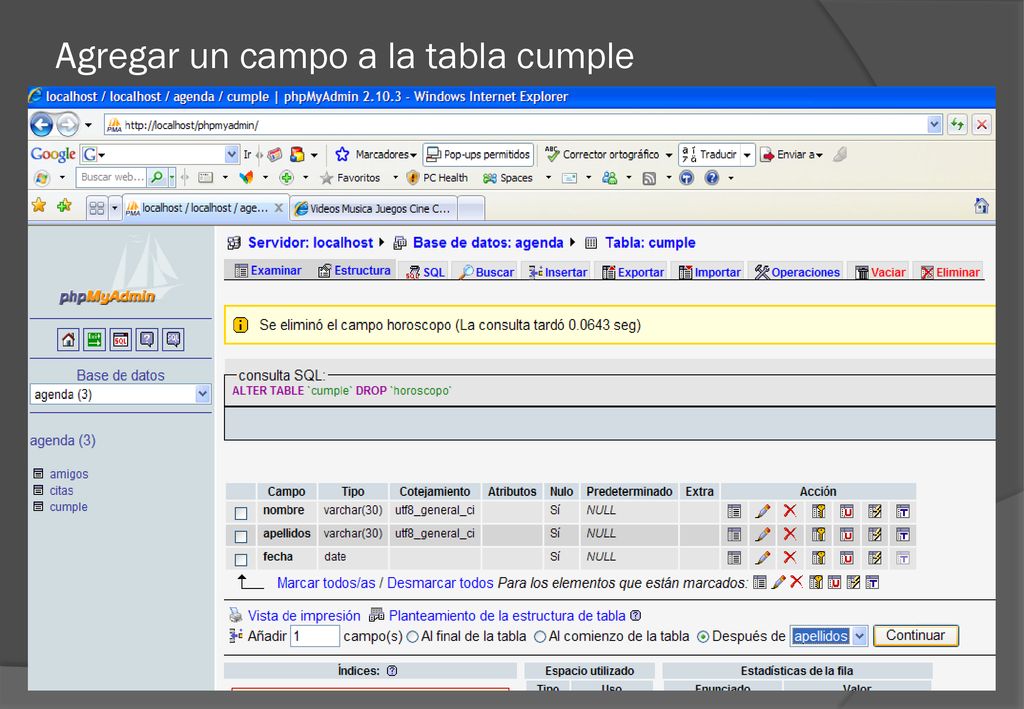Check the fecha field checkbox

[241, 560]
